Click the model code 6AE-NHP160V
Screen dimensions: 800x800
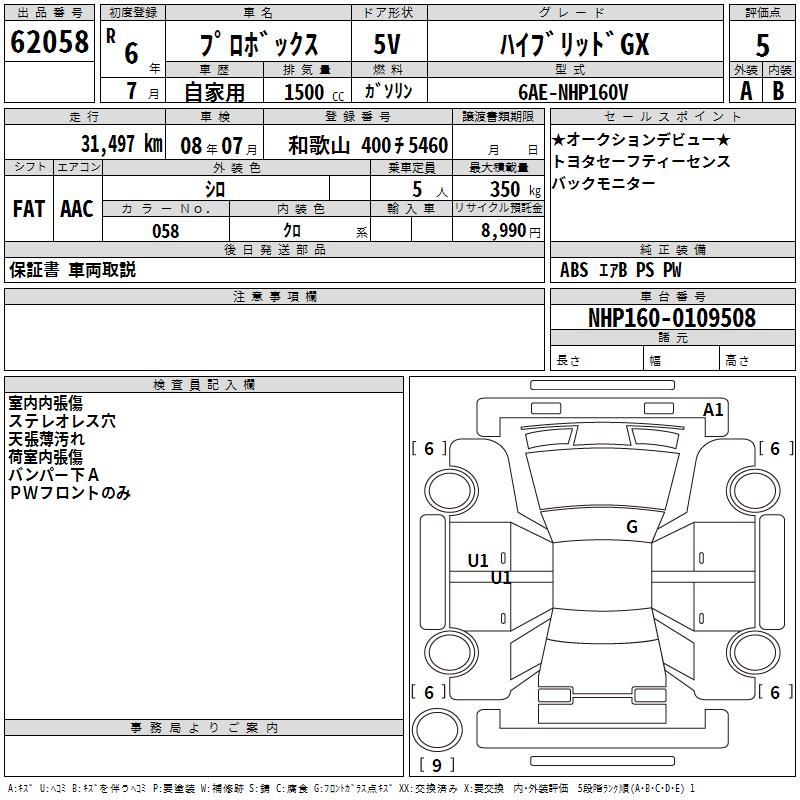click(573, 92)
